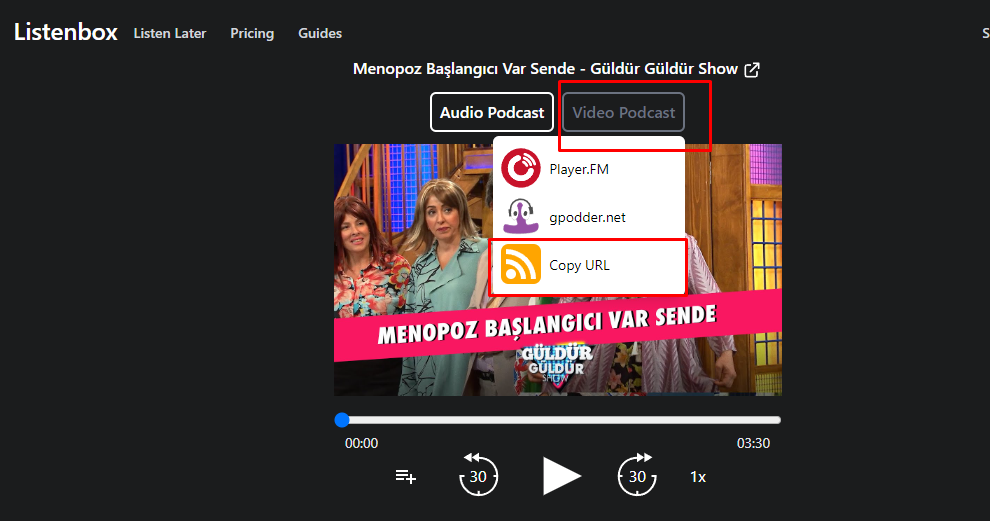Go to Listen Later page
990x521 pixels.
click(170, 33)
